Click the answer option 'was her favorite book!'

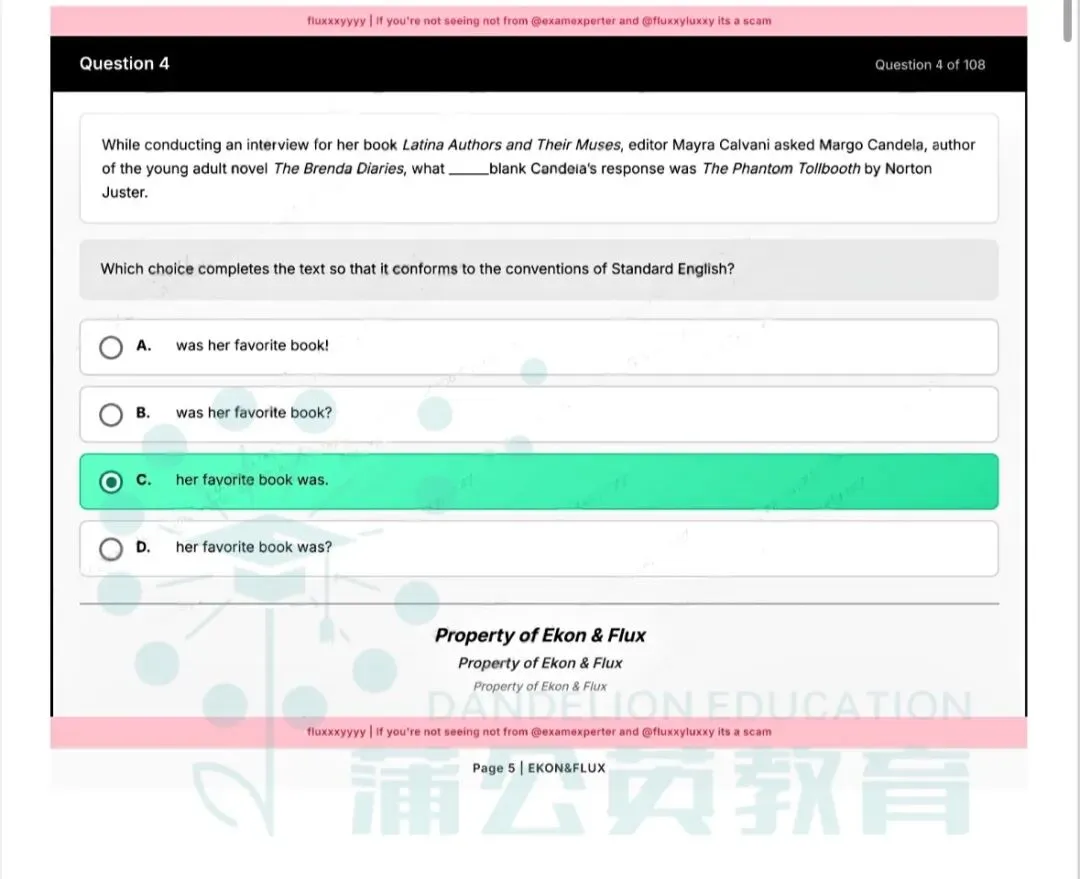[252, 345]
